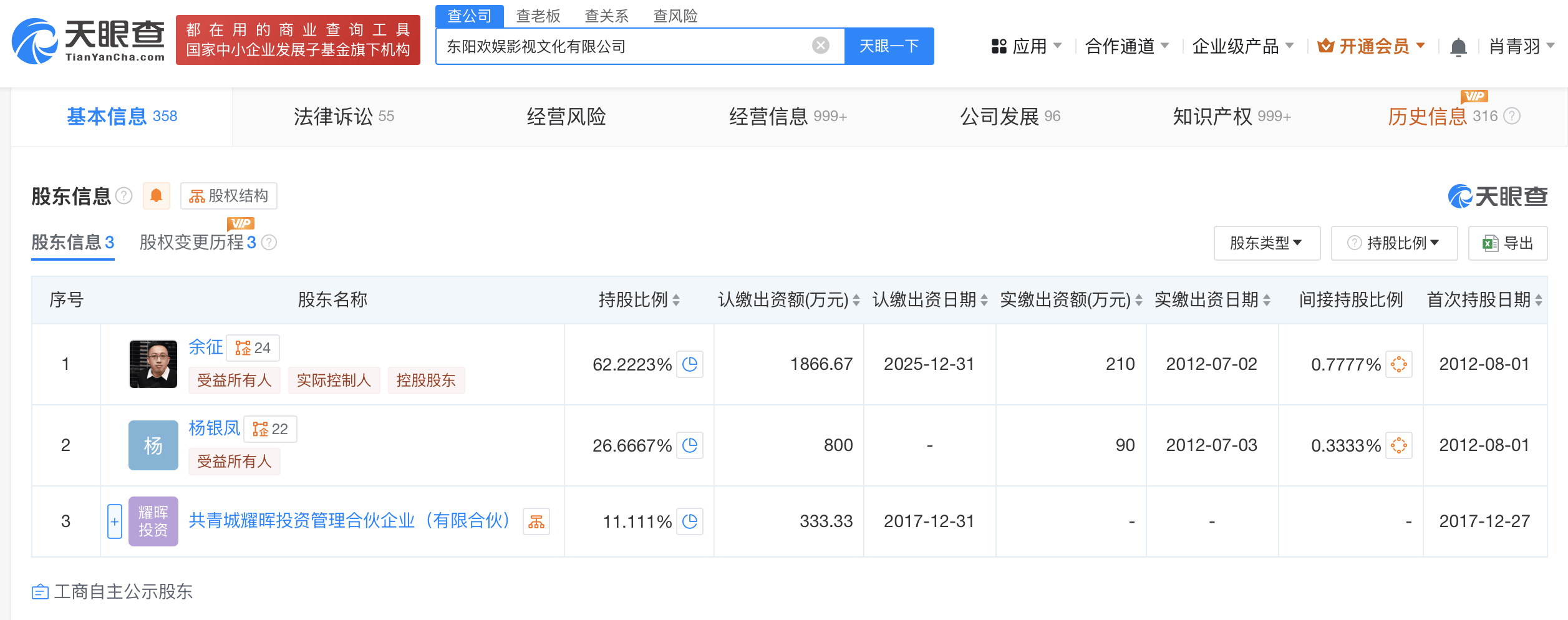Open the help icon beside 股东信息 title
The image size is (1568, 620).
[124, 196]
